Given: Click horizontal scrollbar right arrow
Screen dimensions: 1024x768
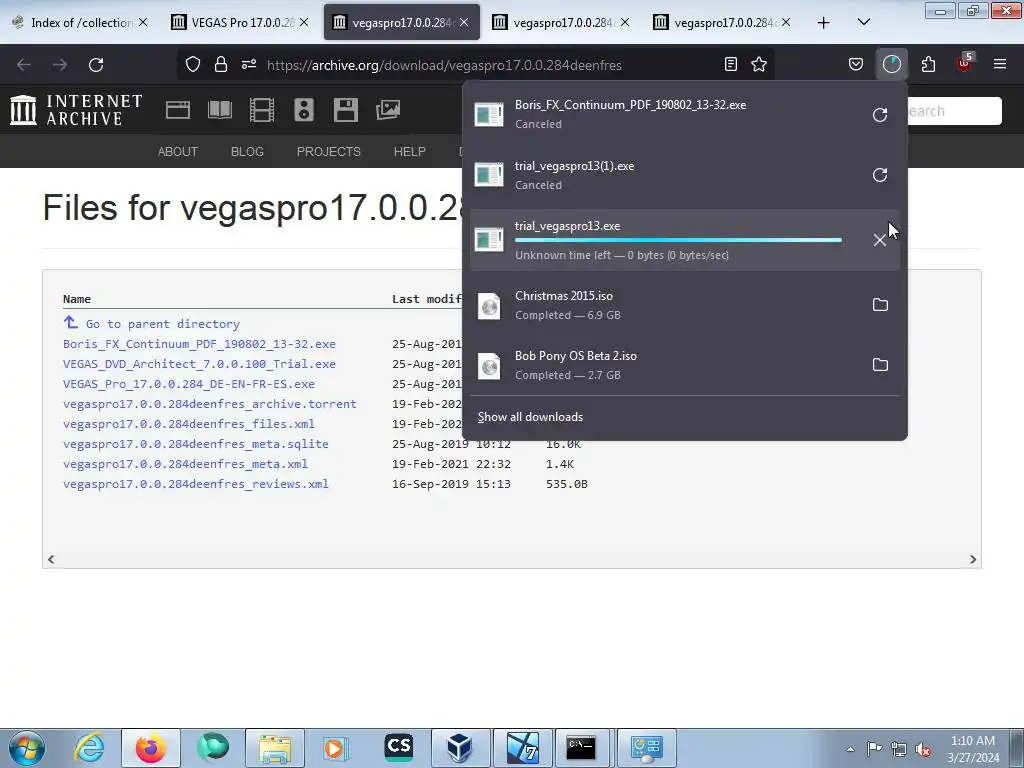Looking at the screenshot, I should [972, 560].
